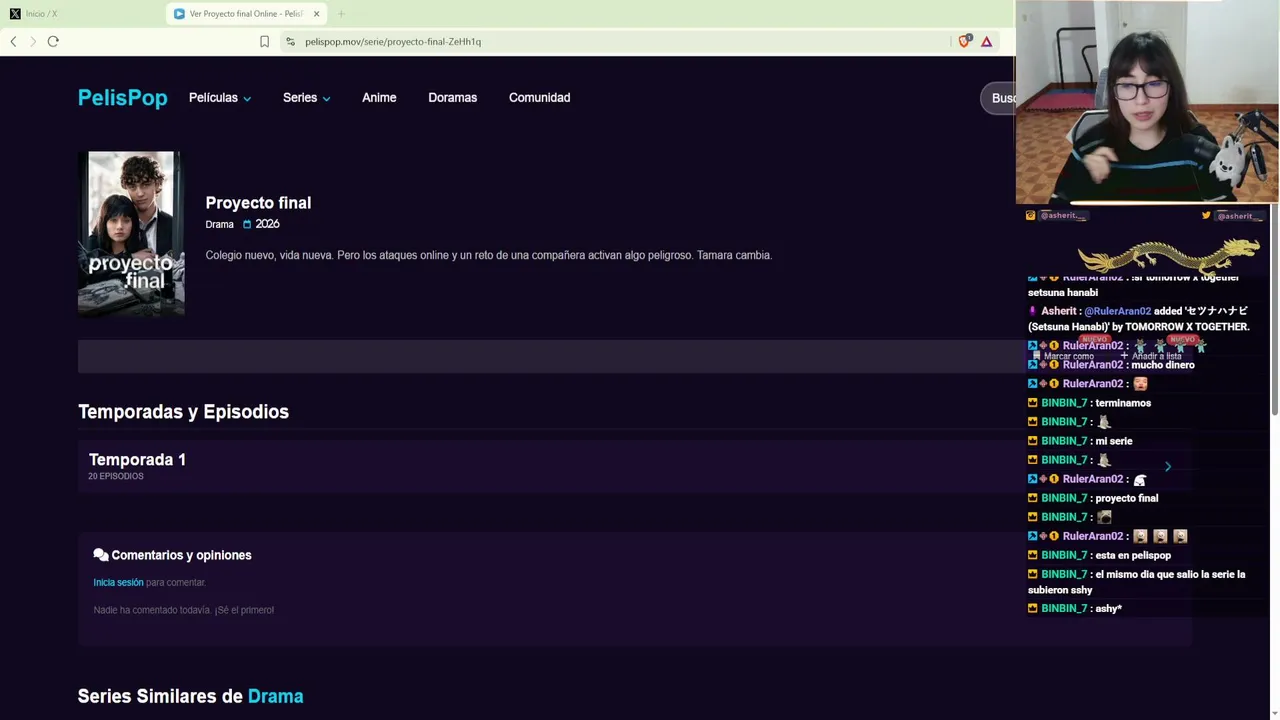Switch to the 'Inicio / X' tab
The width and height of the screenshot is (1280, 720).
[x=82, y=14]
